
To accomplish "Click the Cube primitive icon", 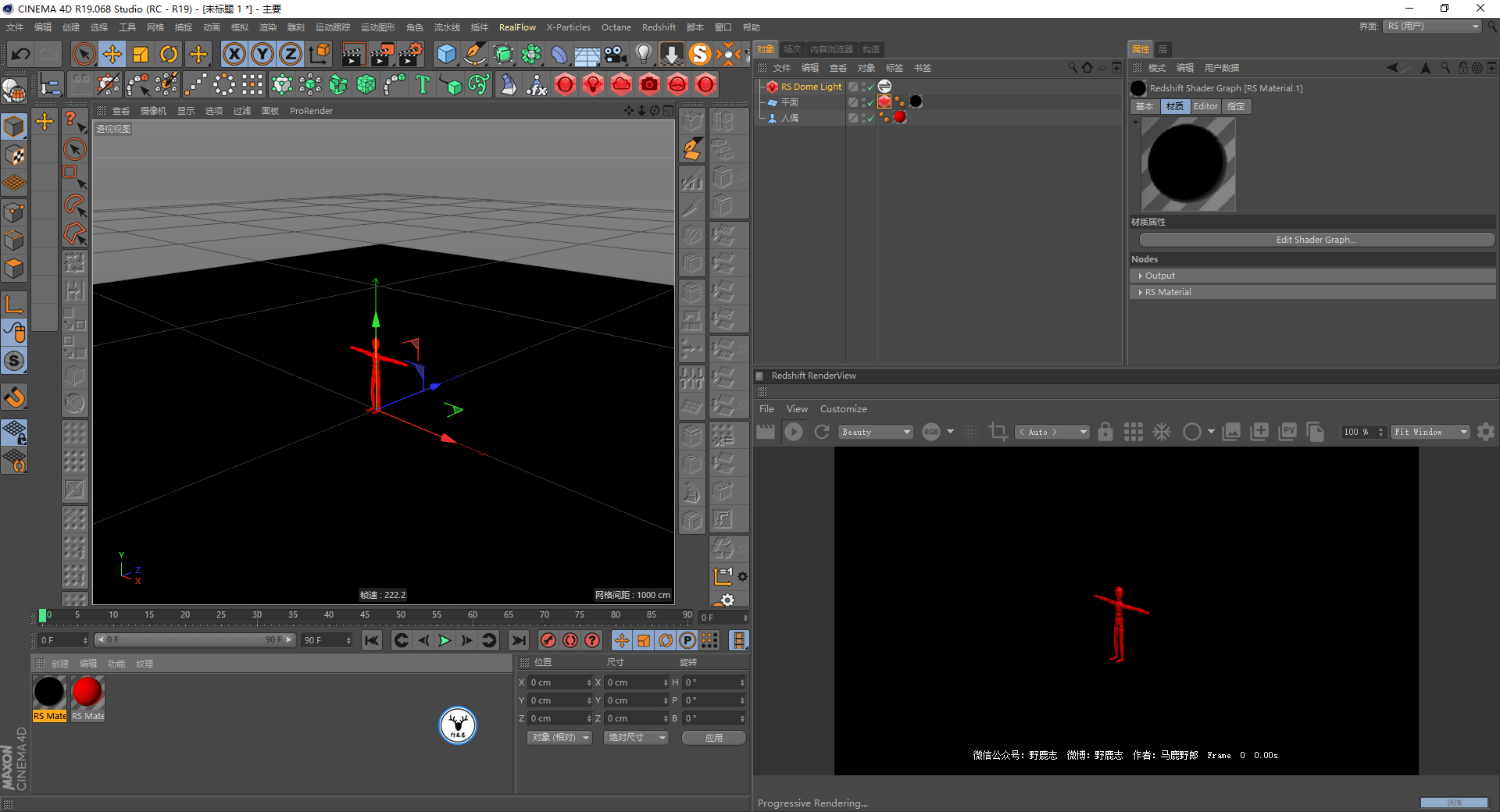I will (x=446, y=54).
